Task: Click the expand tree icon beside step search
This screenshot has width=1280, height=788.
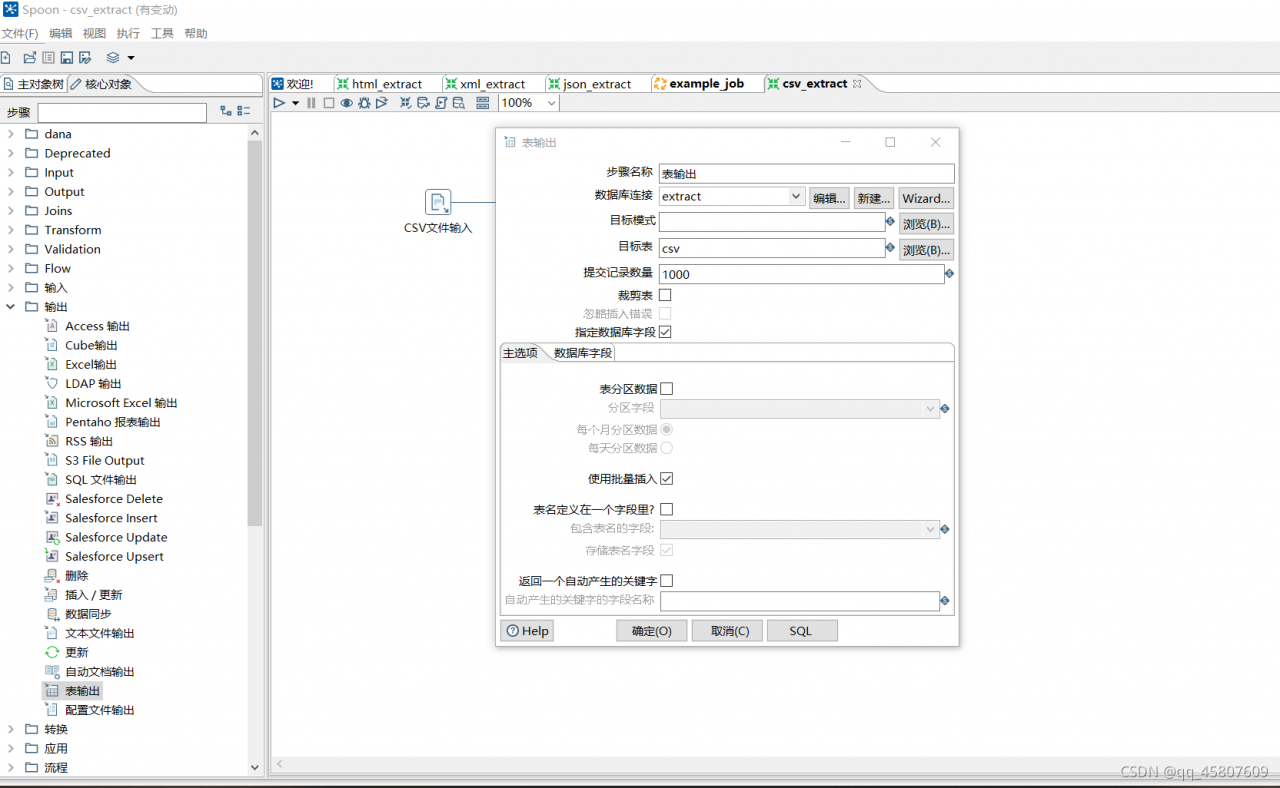Action: click(x=226, y=112)
